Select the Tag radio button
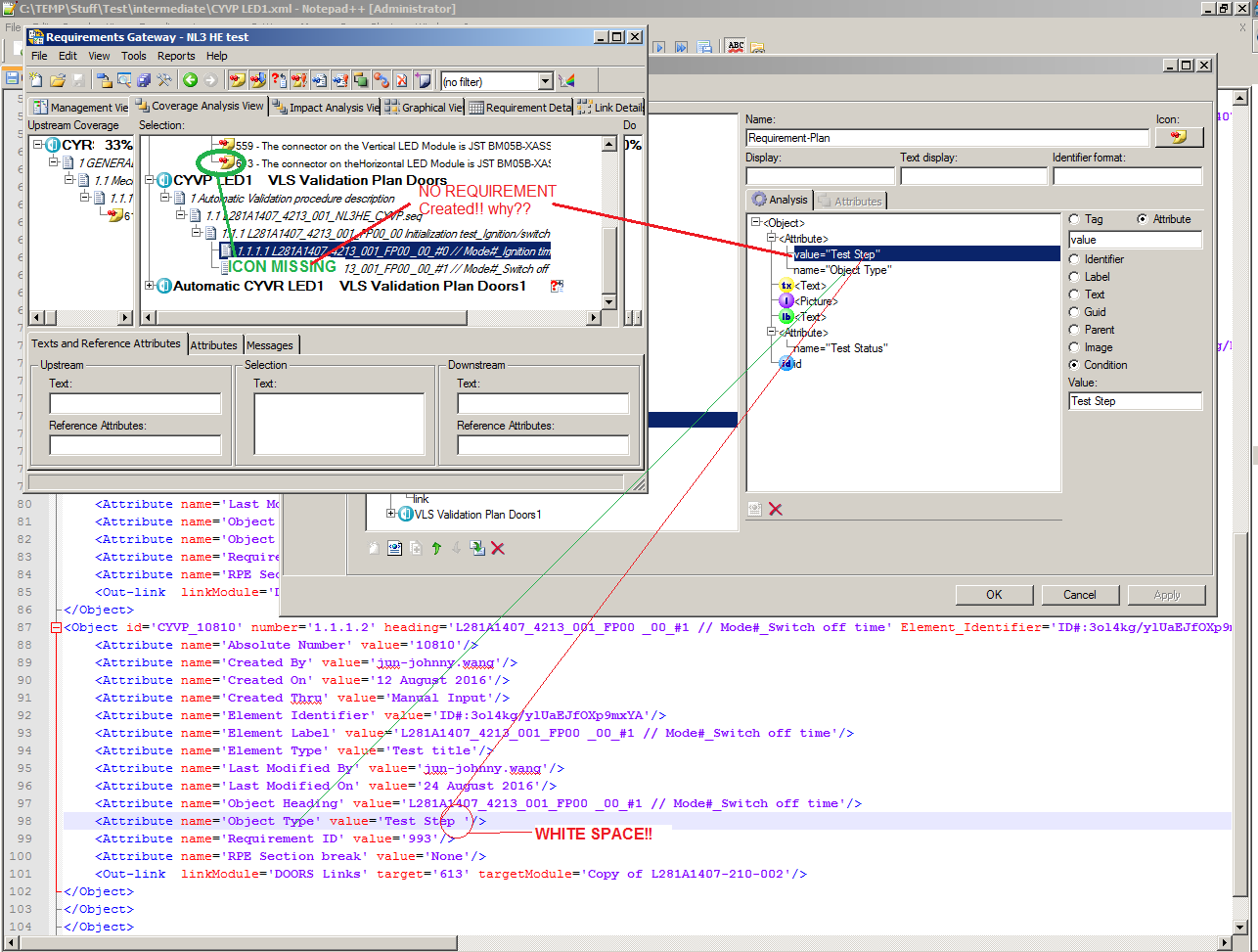 click(1076, 219)
